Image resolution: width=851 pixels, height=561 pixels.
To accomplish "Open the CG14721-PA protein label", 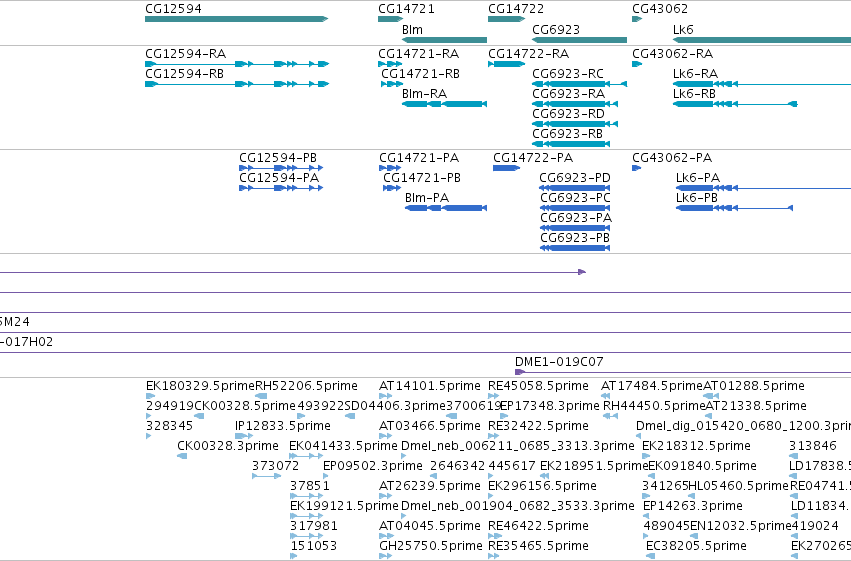I will click(x=419, y=158).
